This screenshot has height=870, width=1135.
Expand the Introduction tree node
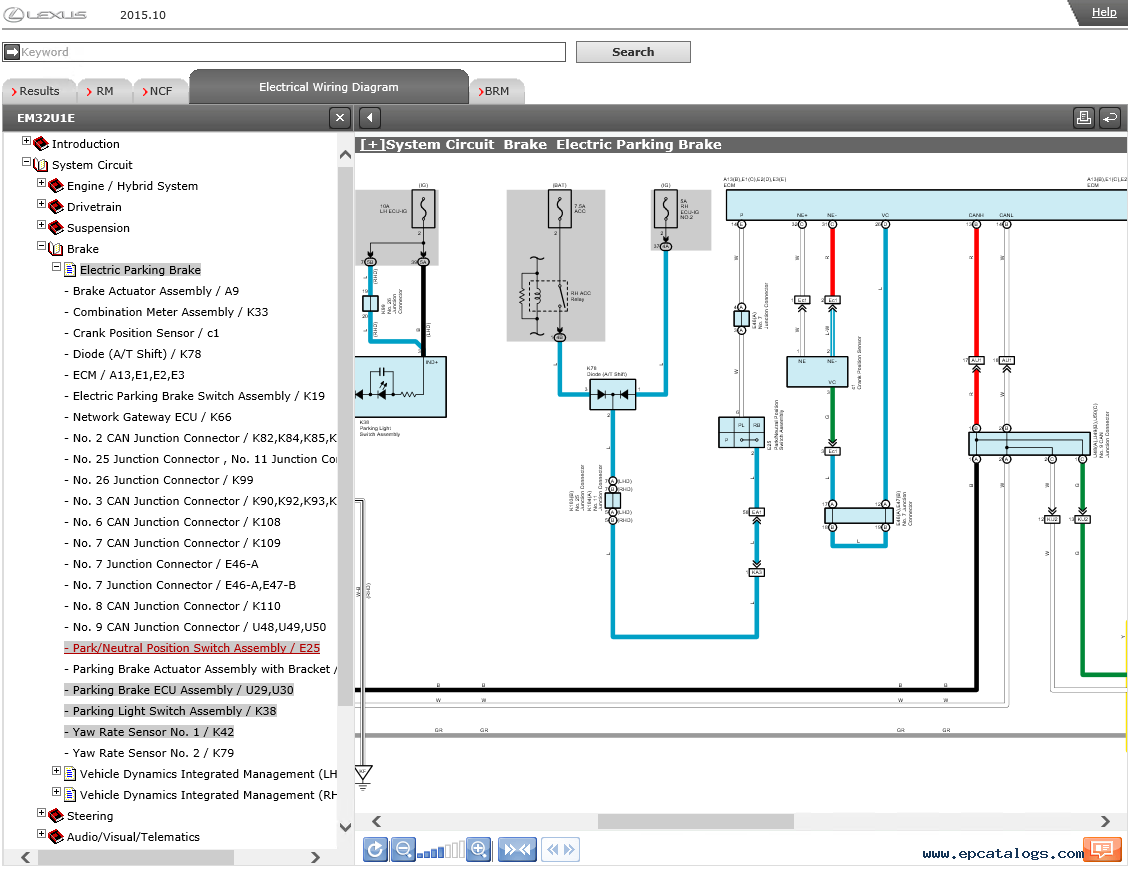(26, 140)
